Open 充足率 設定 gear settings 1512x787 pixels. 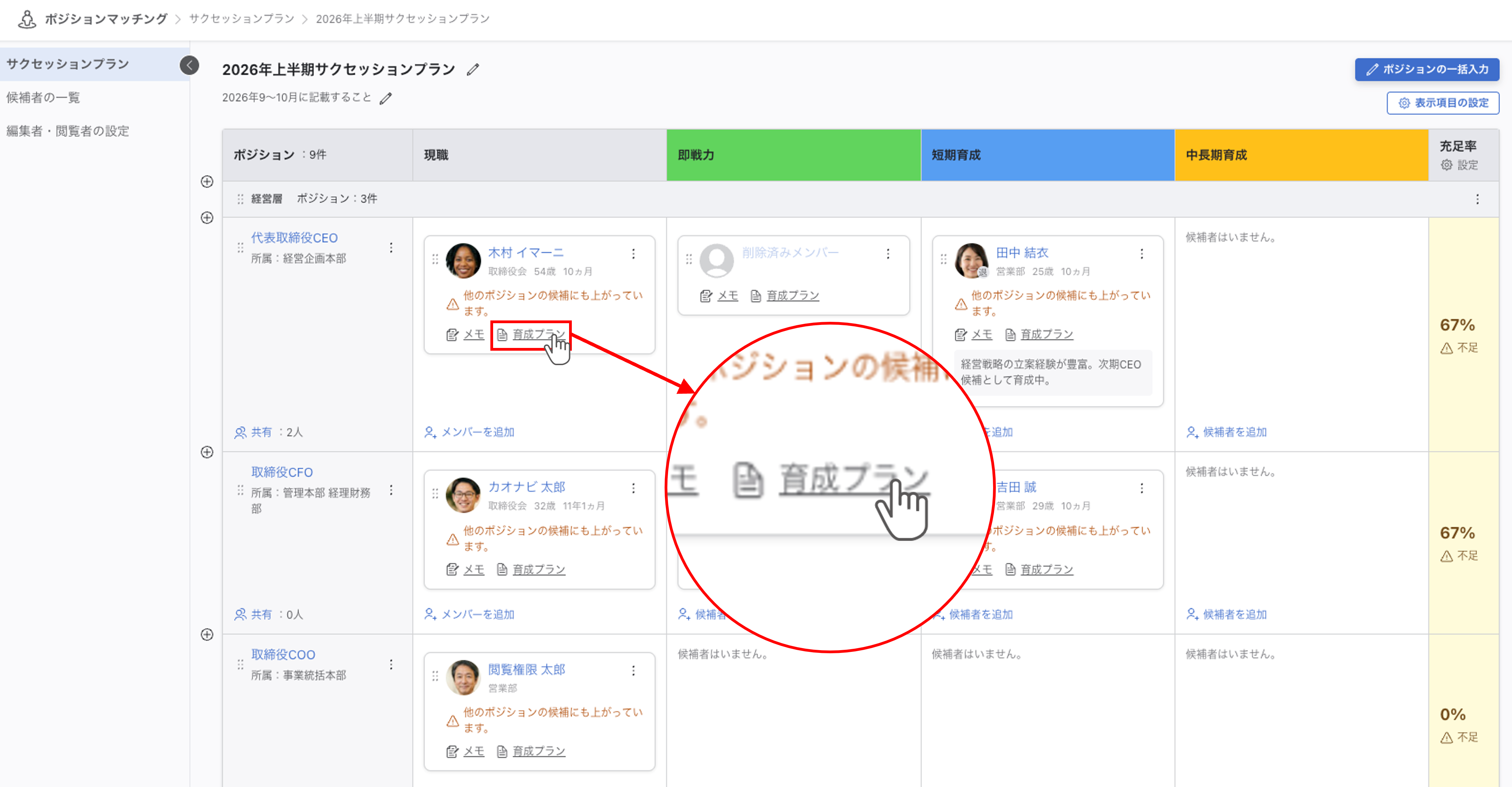[x=1459, y=165]
